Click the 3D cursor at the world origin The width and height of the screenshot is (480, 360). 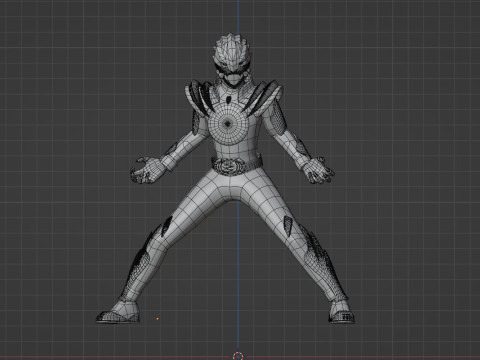click(238, 356)
